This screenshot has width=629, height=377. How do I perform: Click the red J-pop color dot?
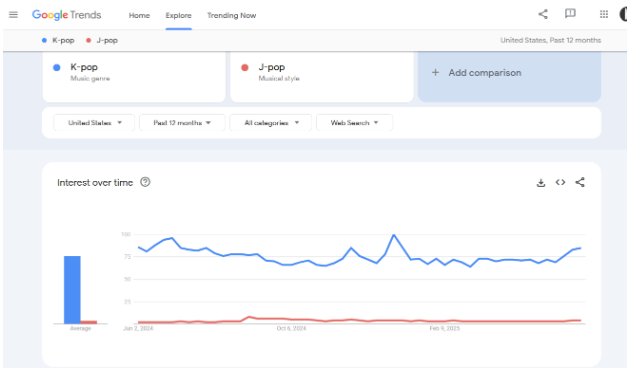click(245, 68)
